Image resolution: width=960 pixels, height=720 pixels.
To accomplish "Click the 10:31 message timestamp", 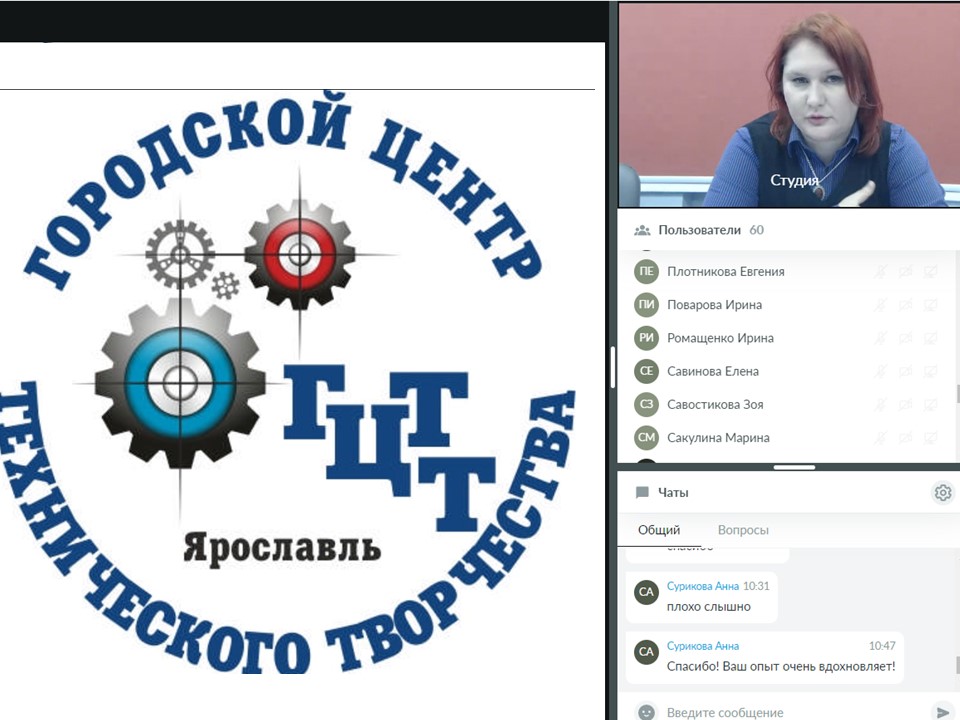I will coord(756,586).
